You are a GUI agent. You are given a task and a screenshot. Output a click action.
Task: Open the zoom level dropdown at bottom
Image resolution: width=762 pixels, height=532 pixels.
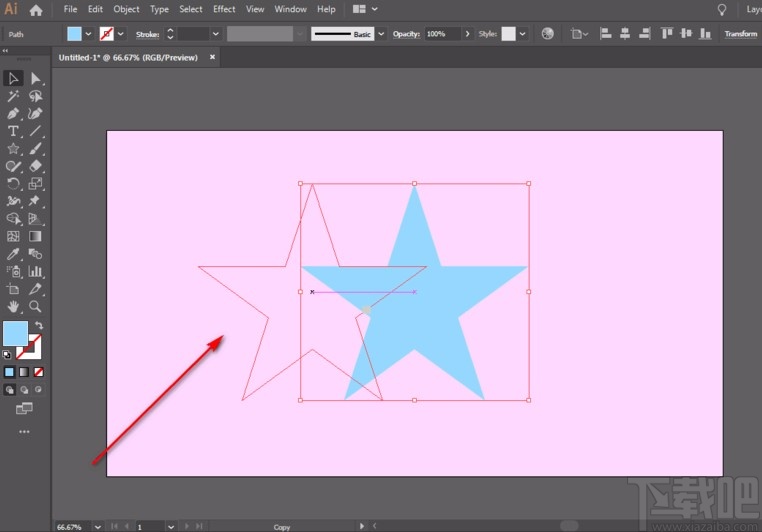[98, 527]
